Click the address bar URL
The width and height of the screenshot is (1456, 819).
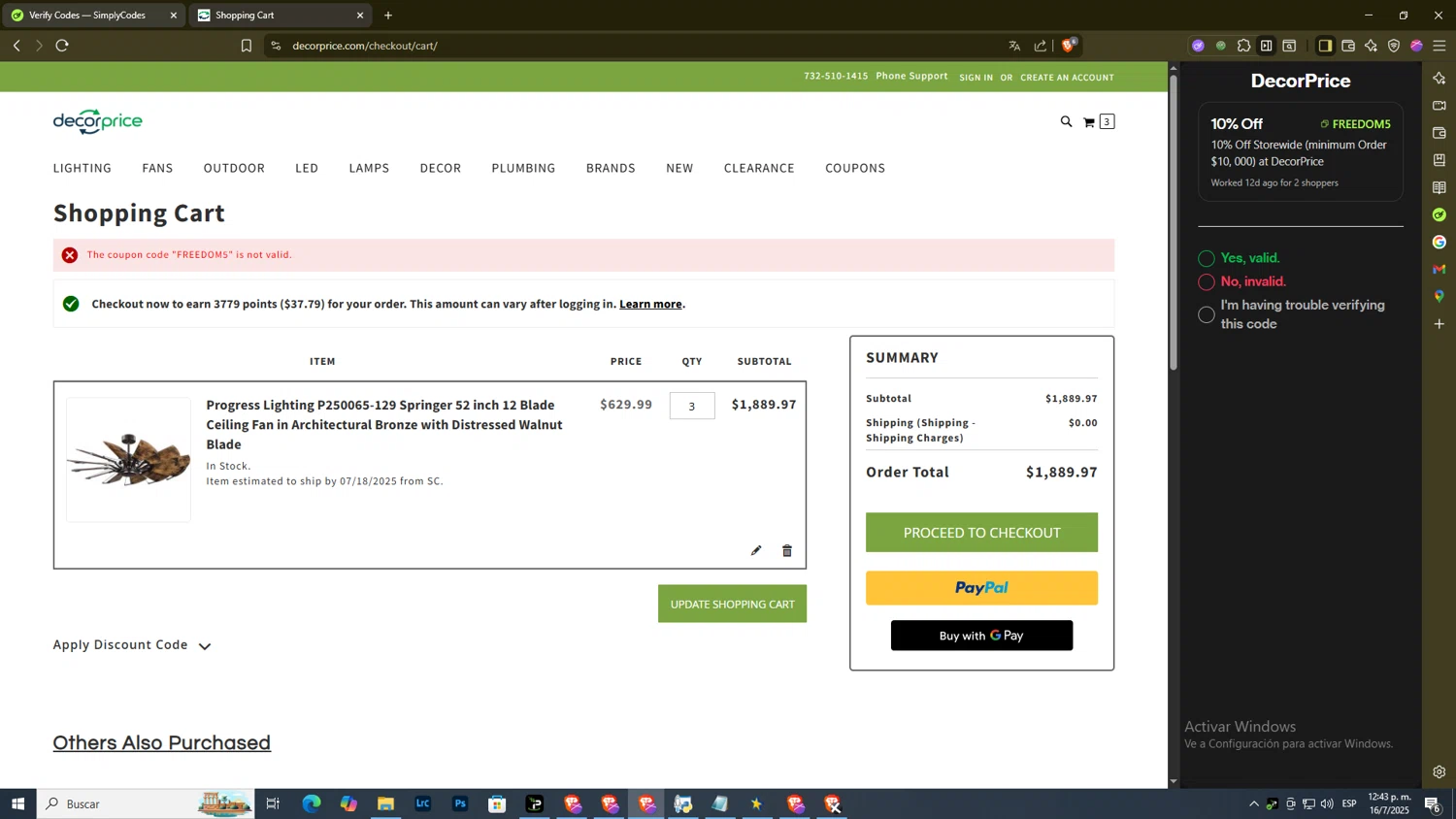pyautogui.click(x=365, y=46)
